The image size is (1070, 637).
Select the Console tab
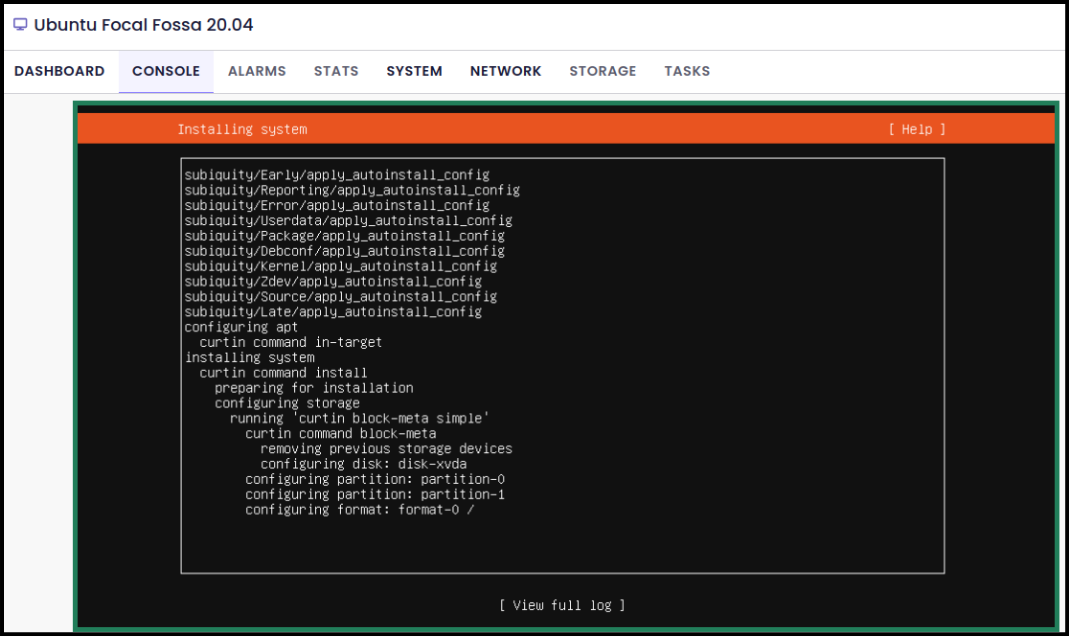(x=166, y=71)
